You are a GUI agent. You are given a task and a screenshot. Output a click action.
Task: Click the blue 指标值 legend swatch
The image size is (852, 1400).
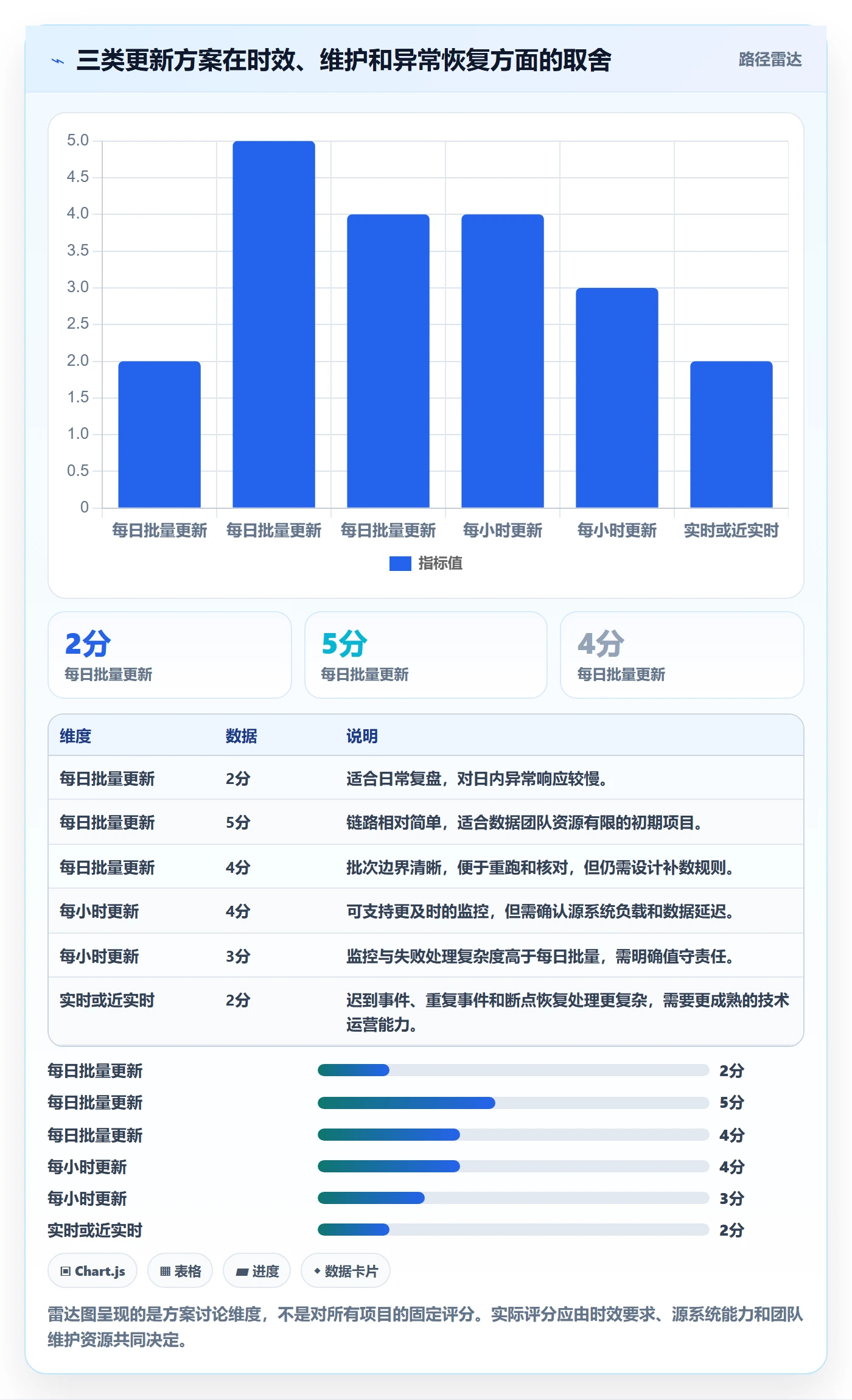coord(400,564)
